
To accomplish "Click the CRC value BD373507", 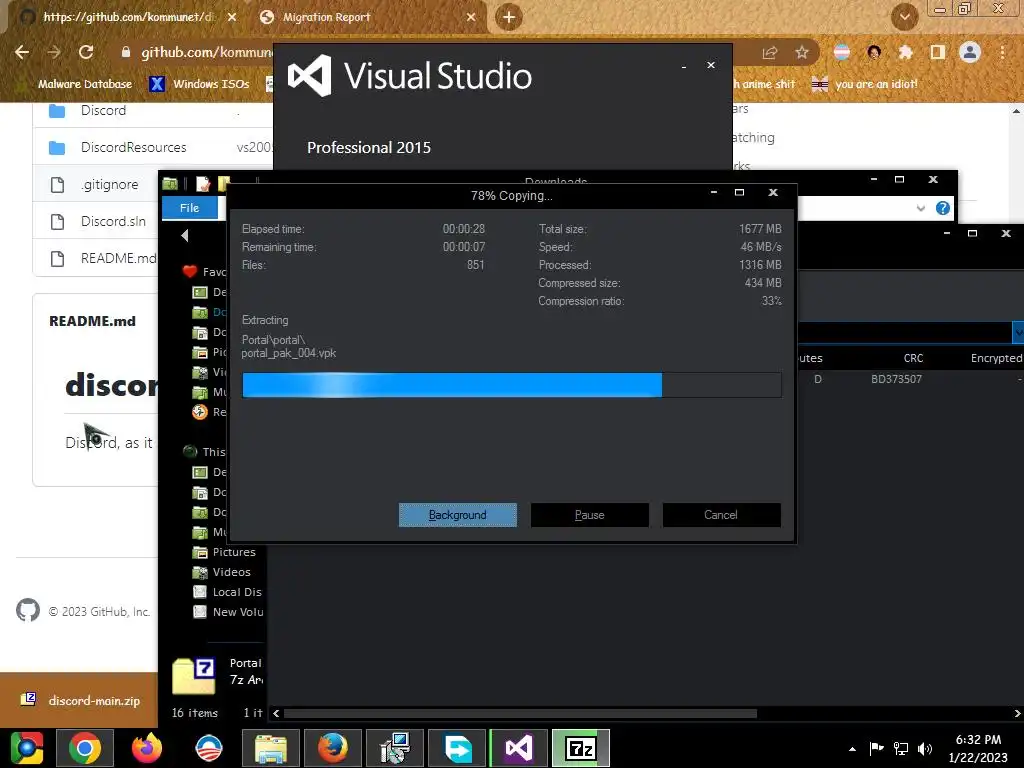I will [896, 379].
